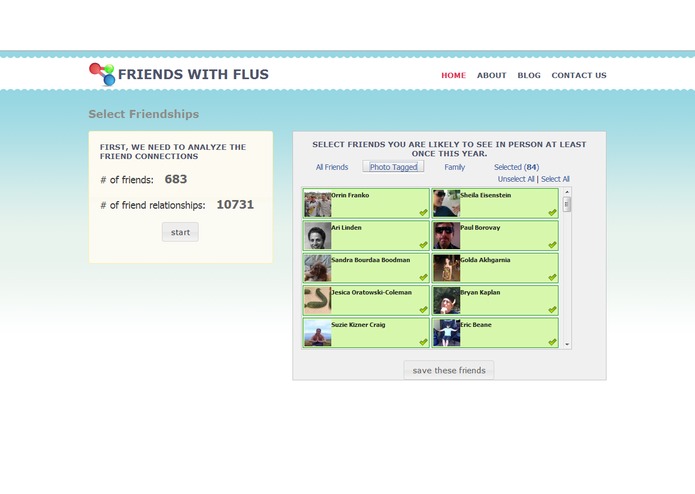The height and width of the screenshot is (494, 695).
Task: Toggle the checkmark on Golda Akhgarnia
Action: pos(552,277)
